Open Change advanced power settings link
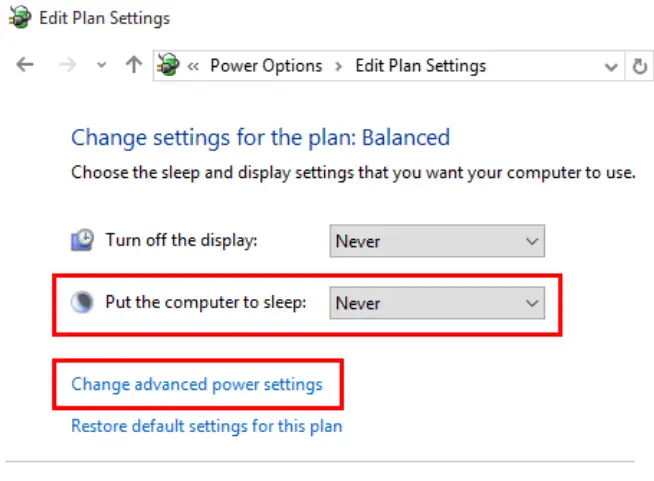654x481 pixels. coord(197,384)
